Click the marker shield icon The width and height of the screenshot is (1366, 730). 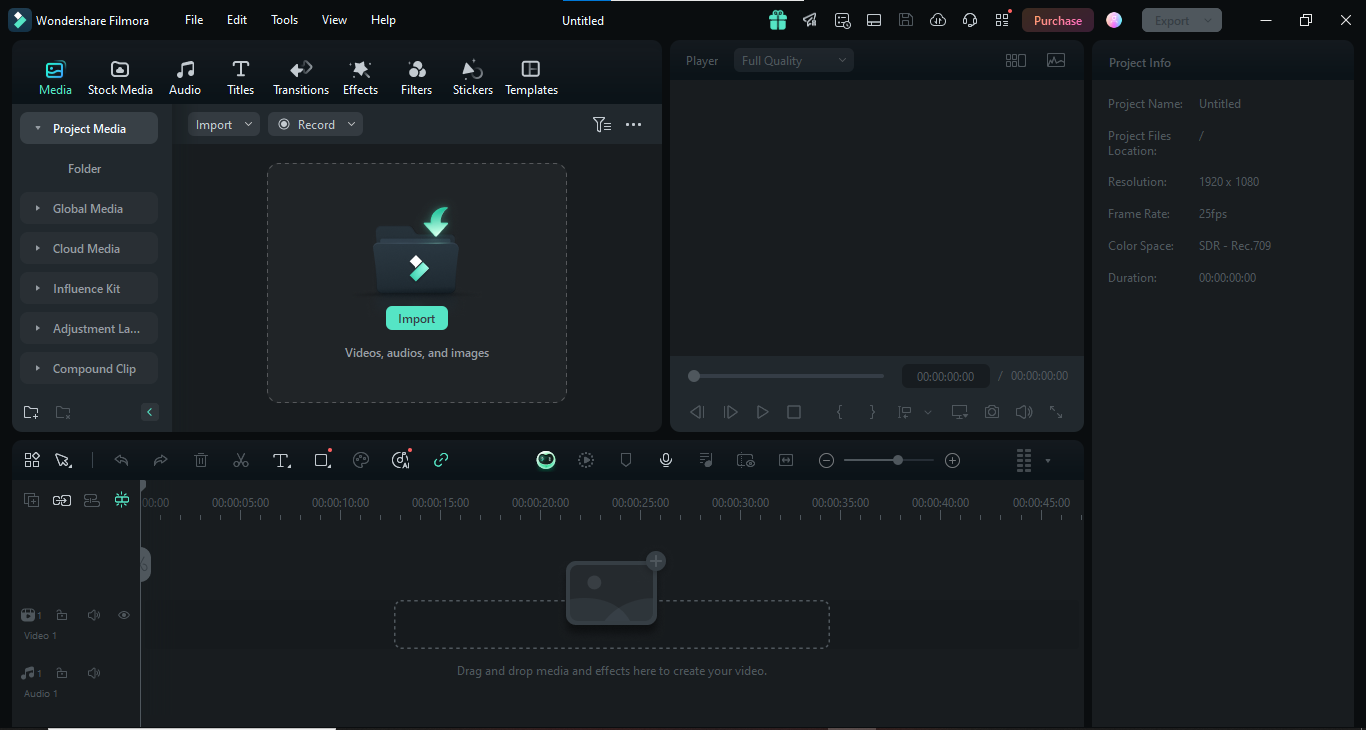626,460
